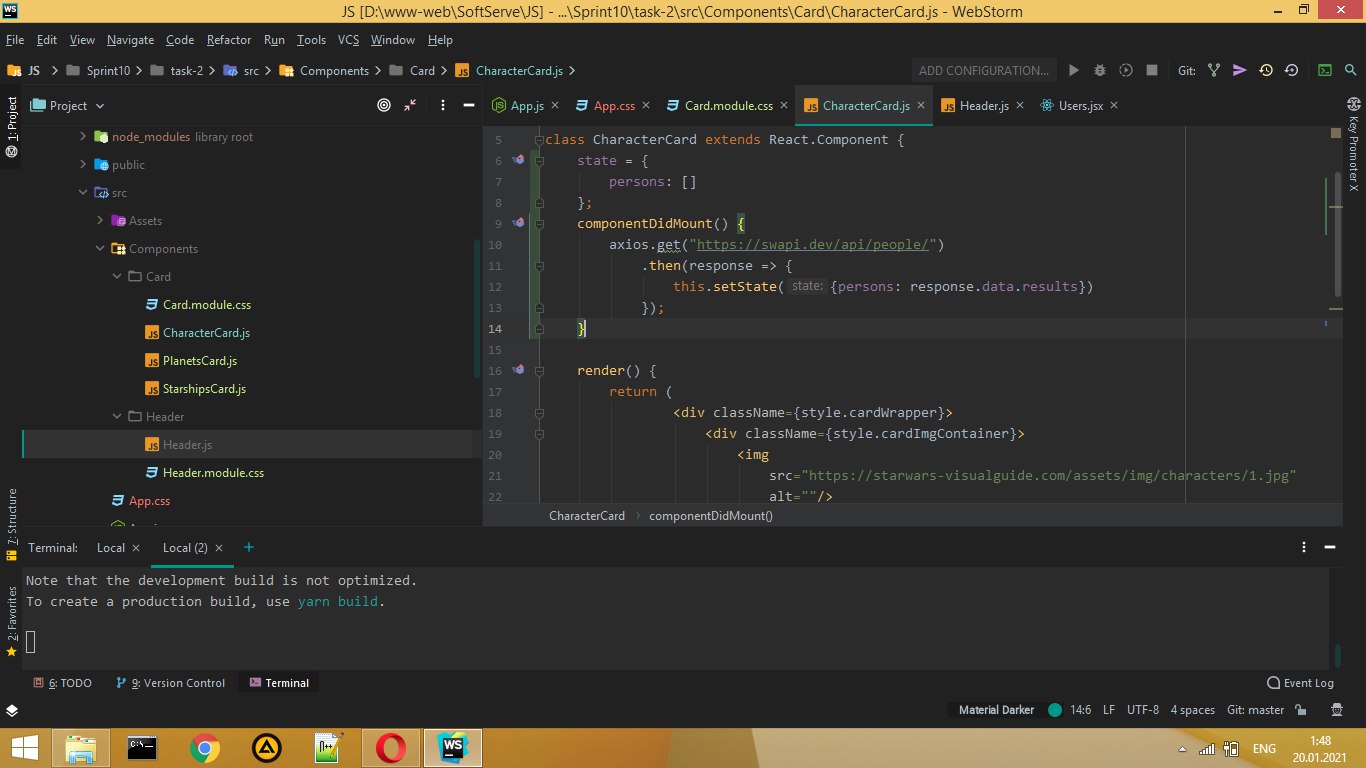Click locate target icon in Project panel
This screenshot has height=768, width=1366.
384,105
